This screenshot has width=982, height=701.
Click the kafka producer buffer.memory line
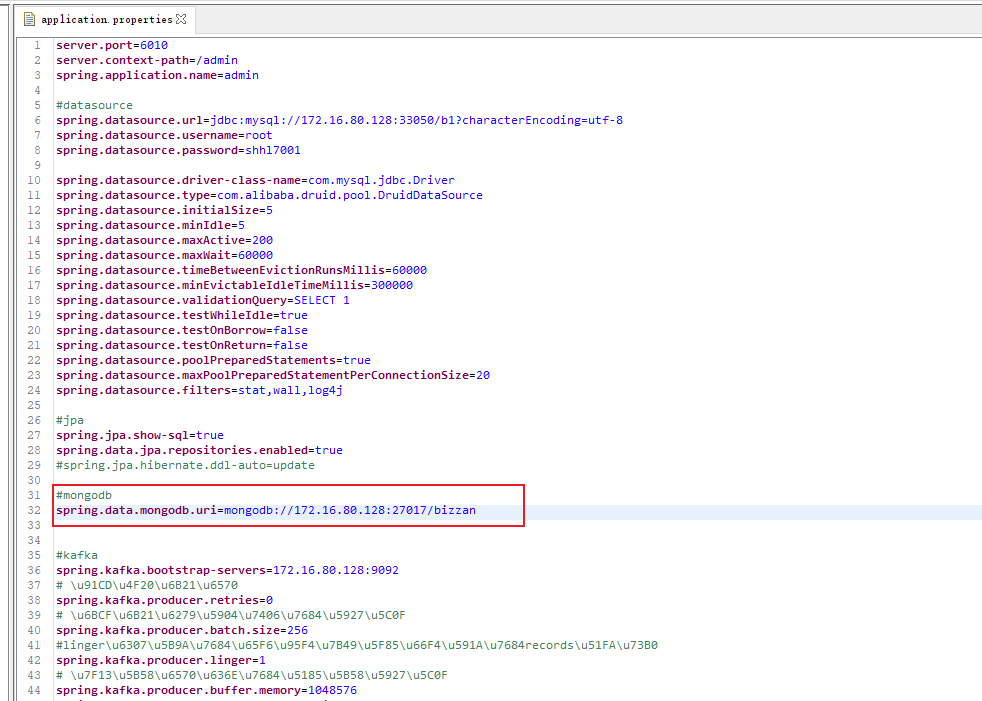pyautogui.click(x=206, y=690)
